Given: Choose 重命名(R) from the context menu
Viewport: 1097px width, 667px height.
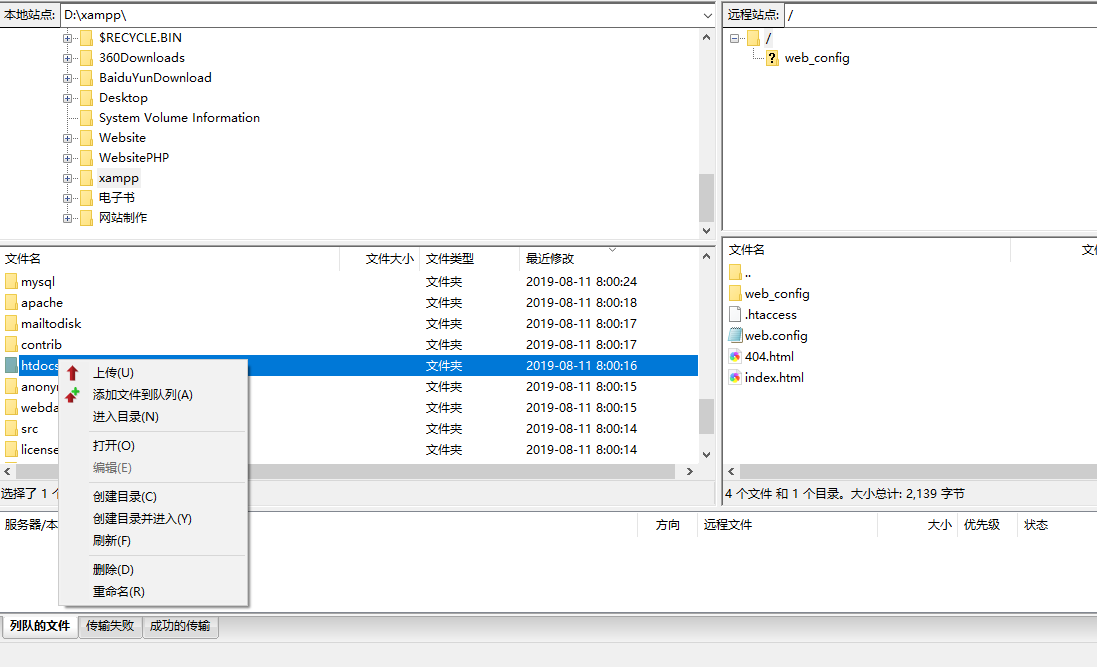Looking at the screenshot, I should pos(118,592).
